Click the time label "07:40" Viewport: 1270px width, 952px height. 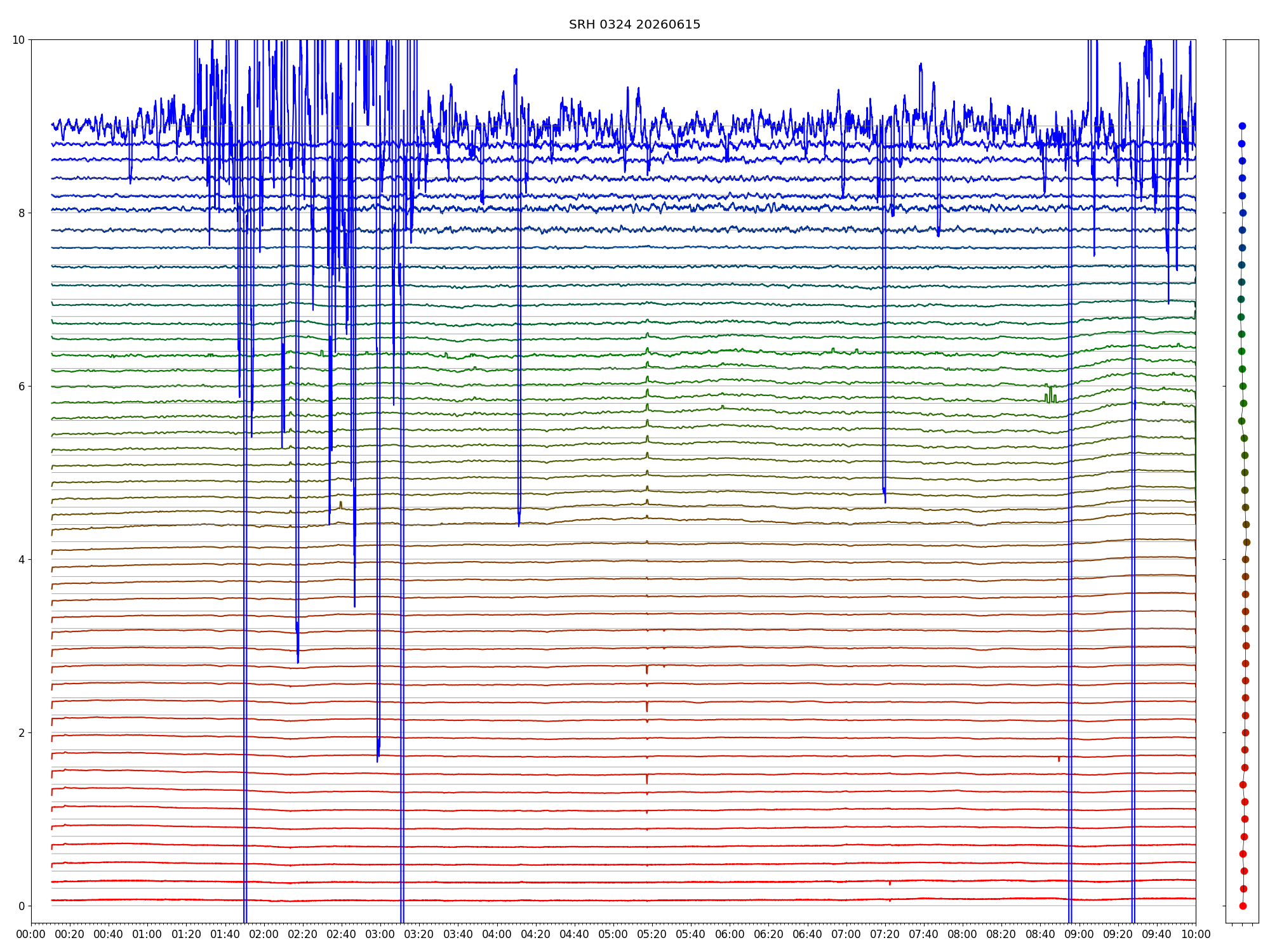(x=924, y=935)
